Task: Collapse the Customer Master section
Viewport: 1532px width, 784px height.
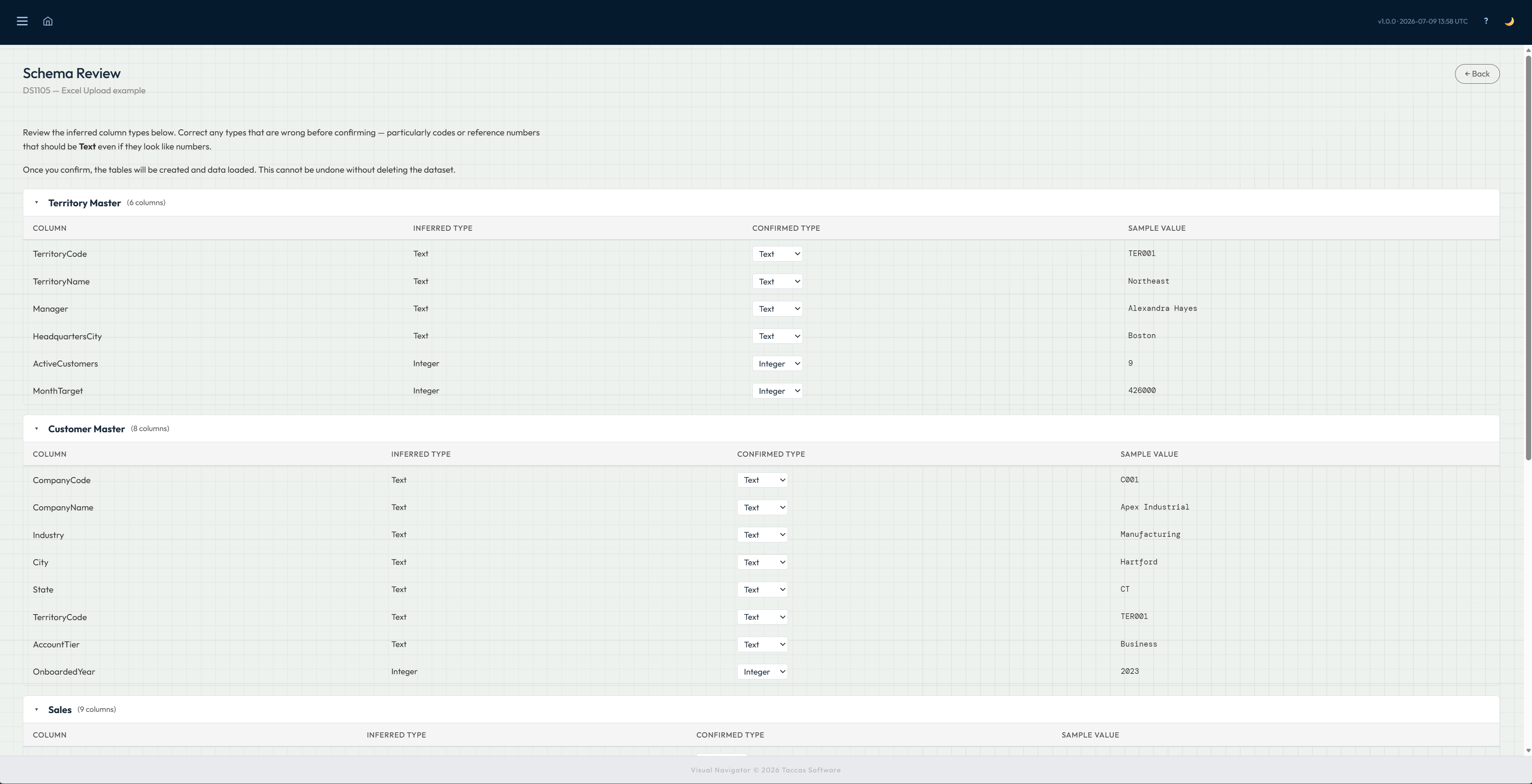Action: [36, 429]
